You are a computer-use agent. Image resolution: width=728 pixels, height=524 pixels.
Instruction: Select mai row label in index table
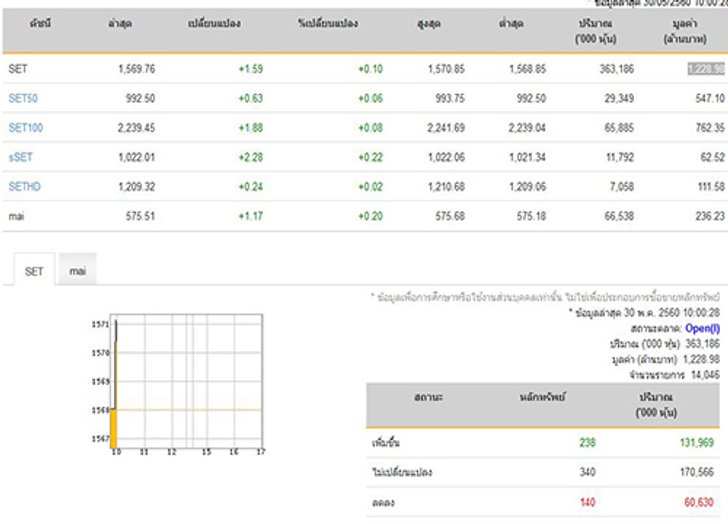(16, 216)
